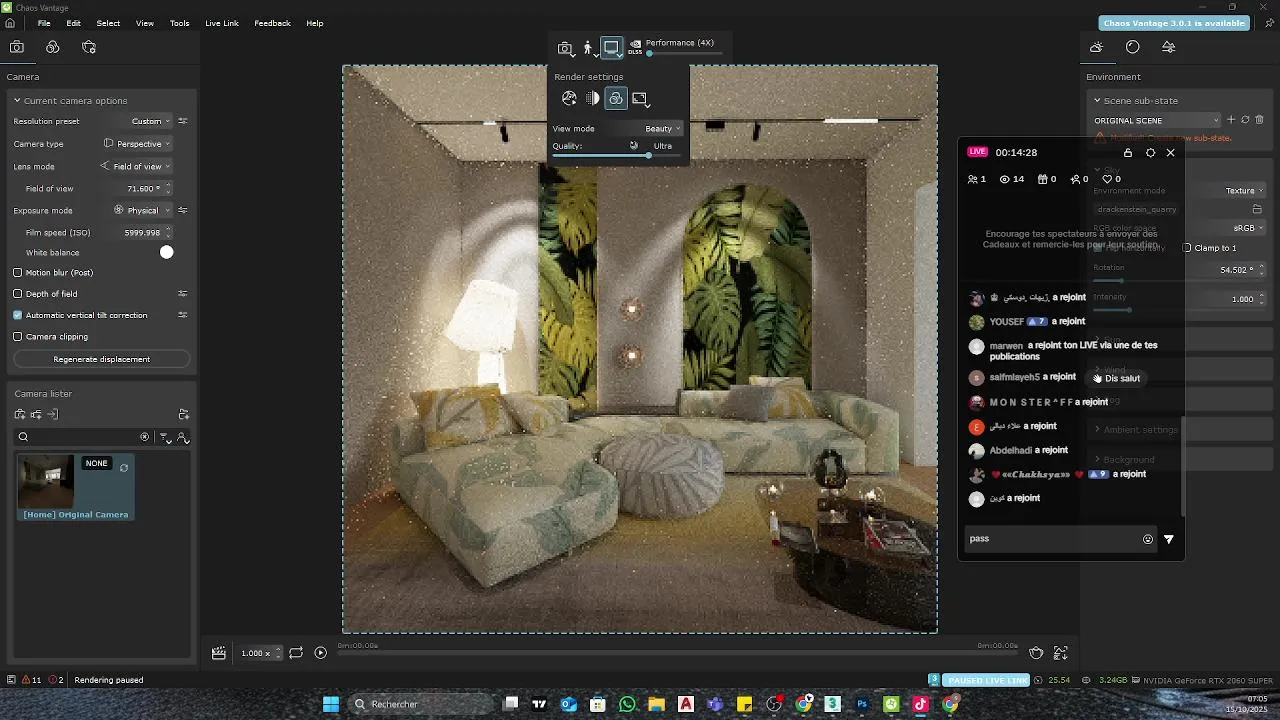Open the File menu
This screenshot has height=720, width=1280.
[44, 23]
